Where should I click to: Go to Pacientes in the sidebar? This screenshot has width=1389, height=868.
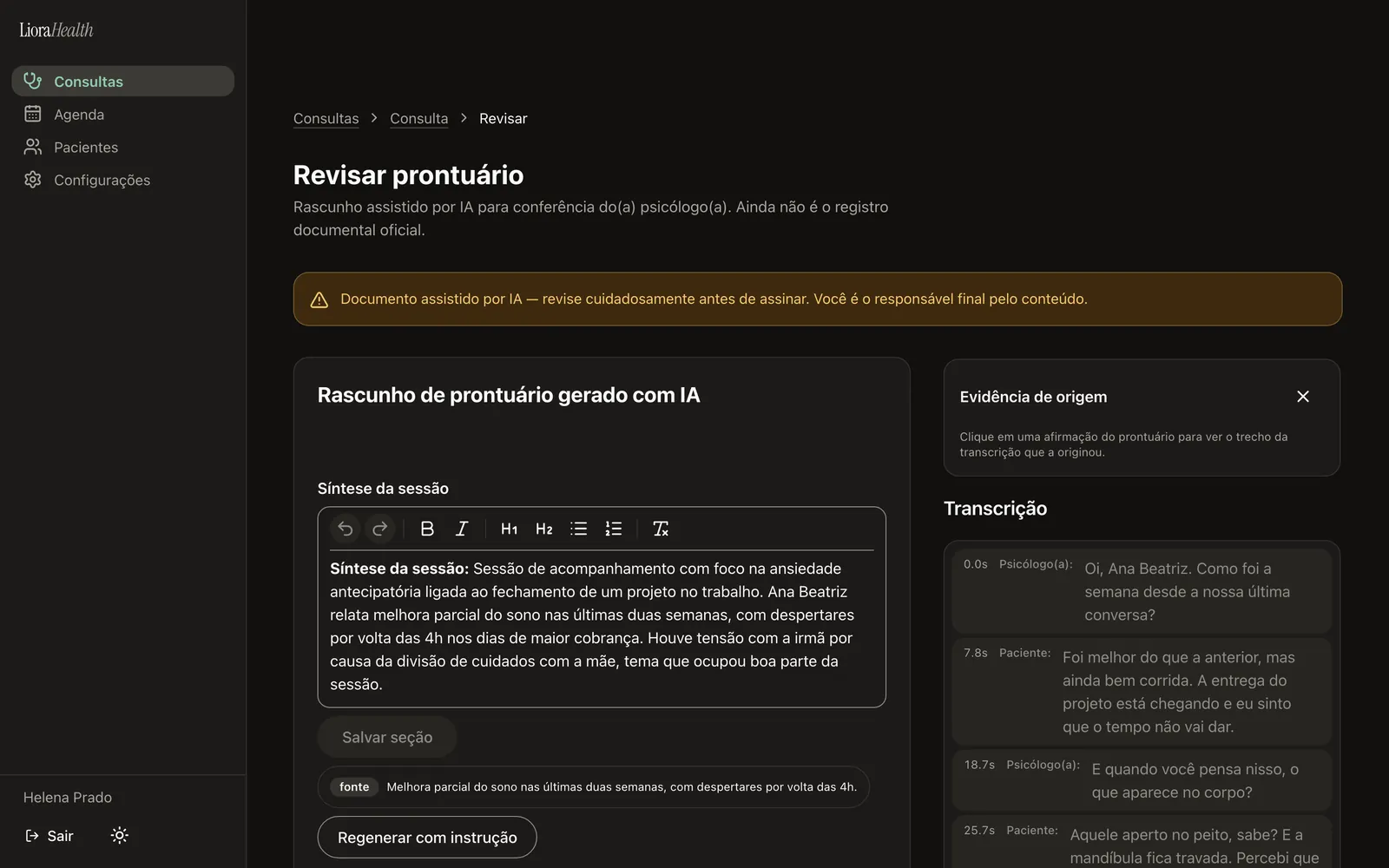(x=123, y=147)
